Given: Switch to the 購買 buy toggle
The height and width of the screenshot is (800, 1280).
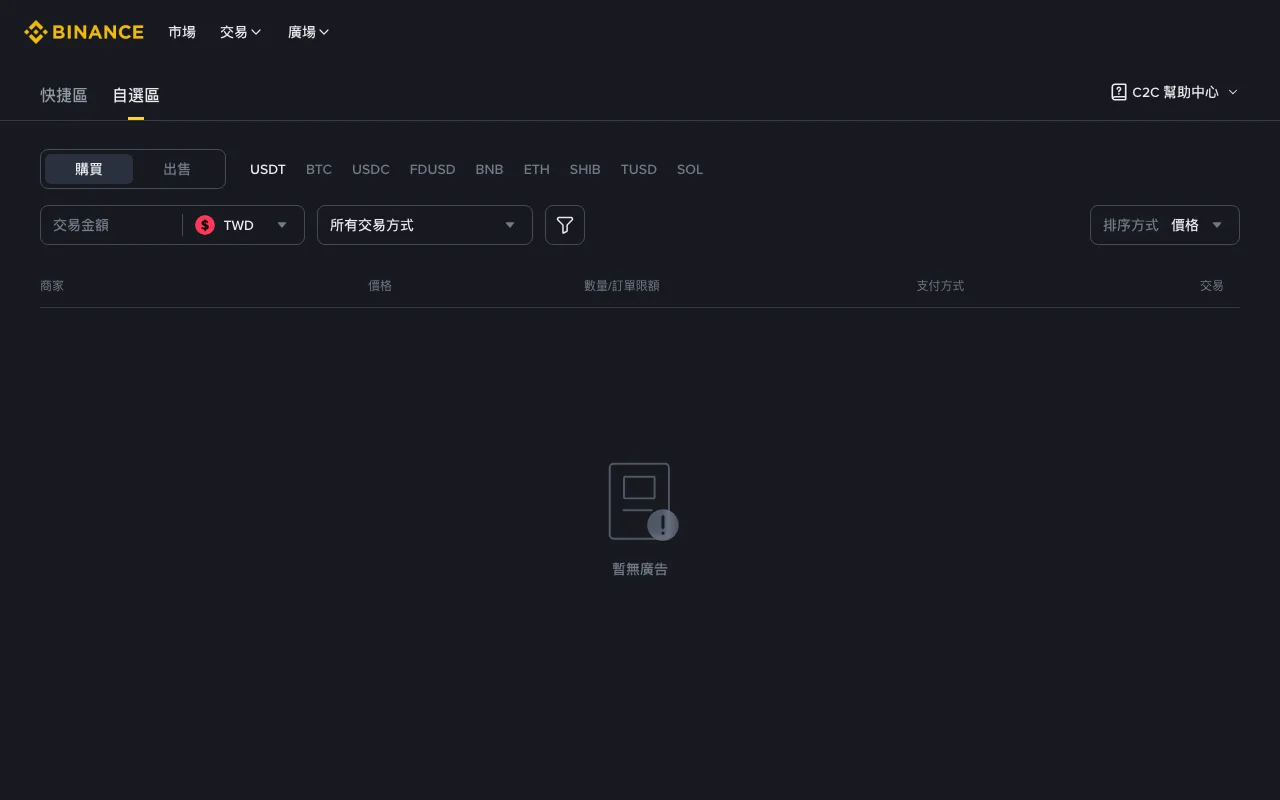Looking at the screenshot, I should (x=89, y=169).
